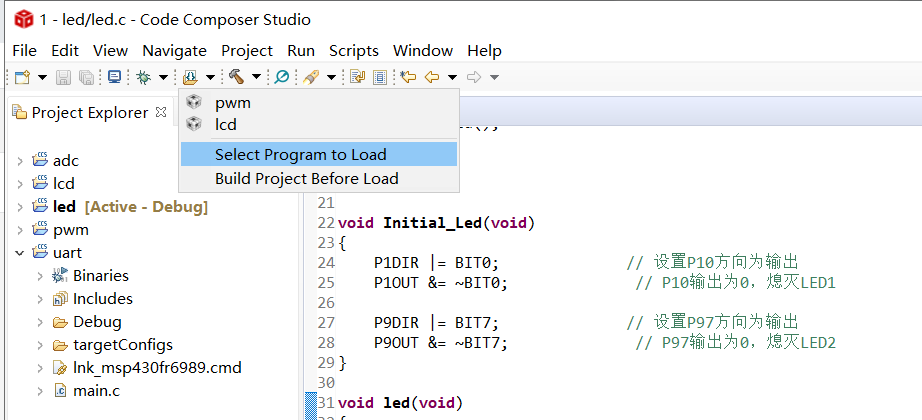
Task: Click the Back navigation arrow icon
Action: point(432,77)
